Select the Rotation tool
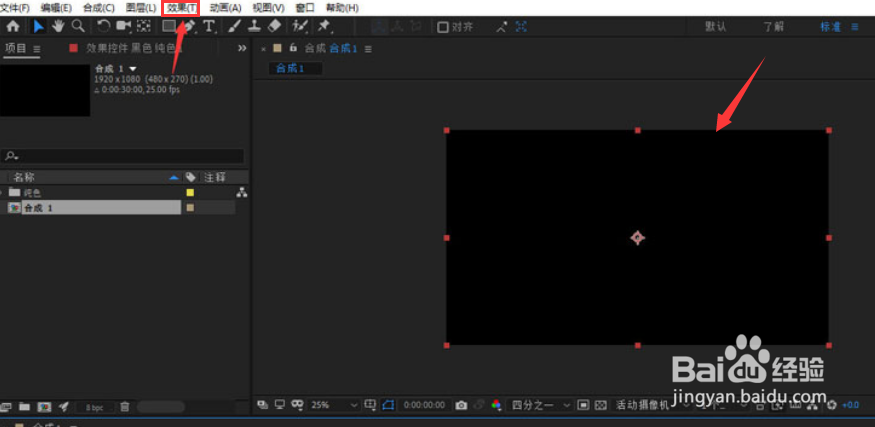This screenshot has height=427, width=875. click(x=104, y=26)
